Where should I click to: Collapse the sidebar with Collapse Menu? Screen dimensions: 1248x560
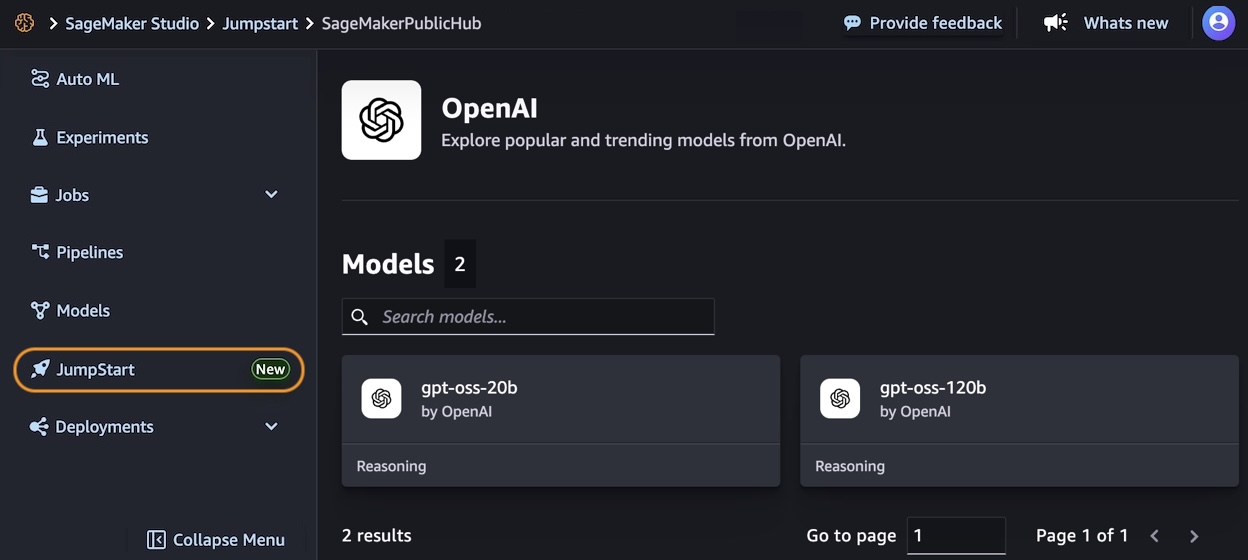coord(216,540)
